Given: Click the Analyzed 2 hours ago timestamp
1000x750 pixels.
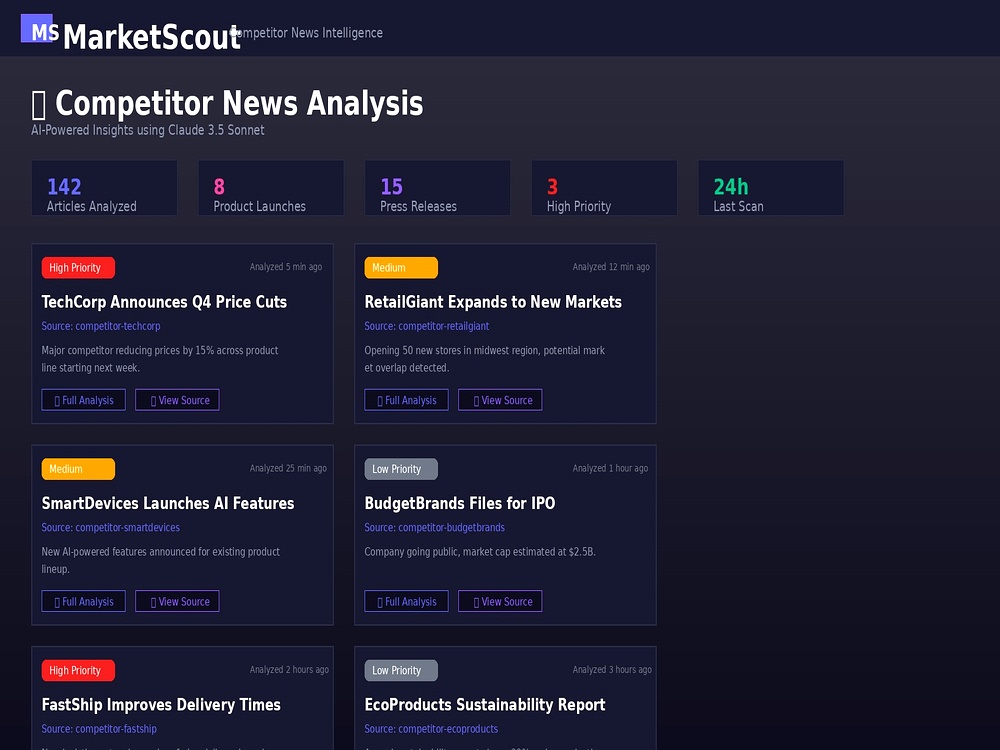Looking at the screenshot, I should pyautogui.click(x=290, y=670).
